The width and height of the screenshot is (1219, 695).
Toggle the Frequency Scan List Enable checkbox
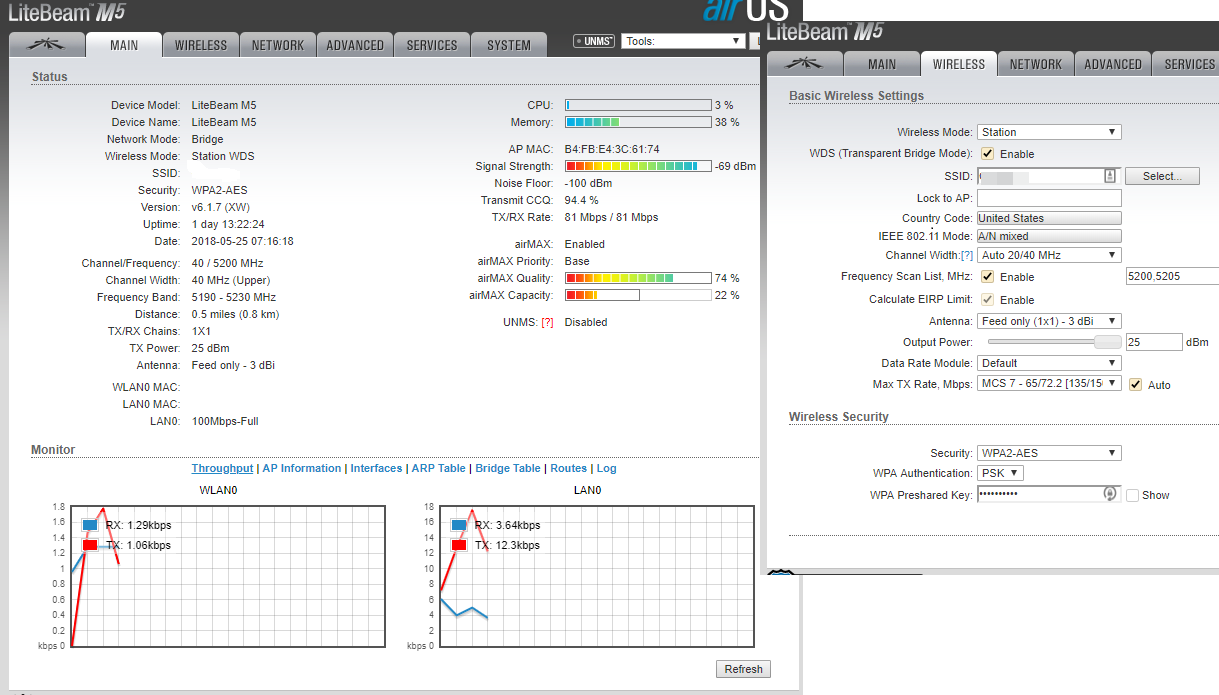pos(987,277)
